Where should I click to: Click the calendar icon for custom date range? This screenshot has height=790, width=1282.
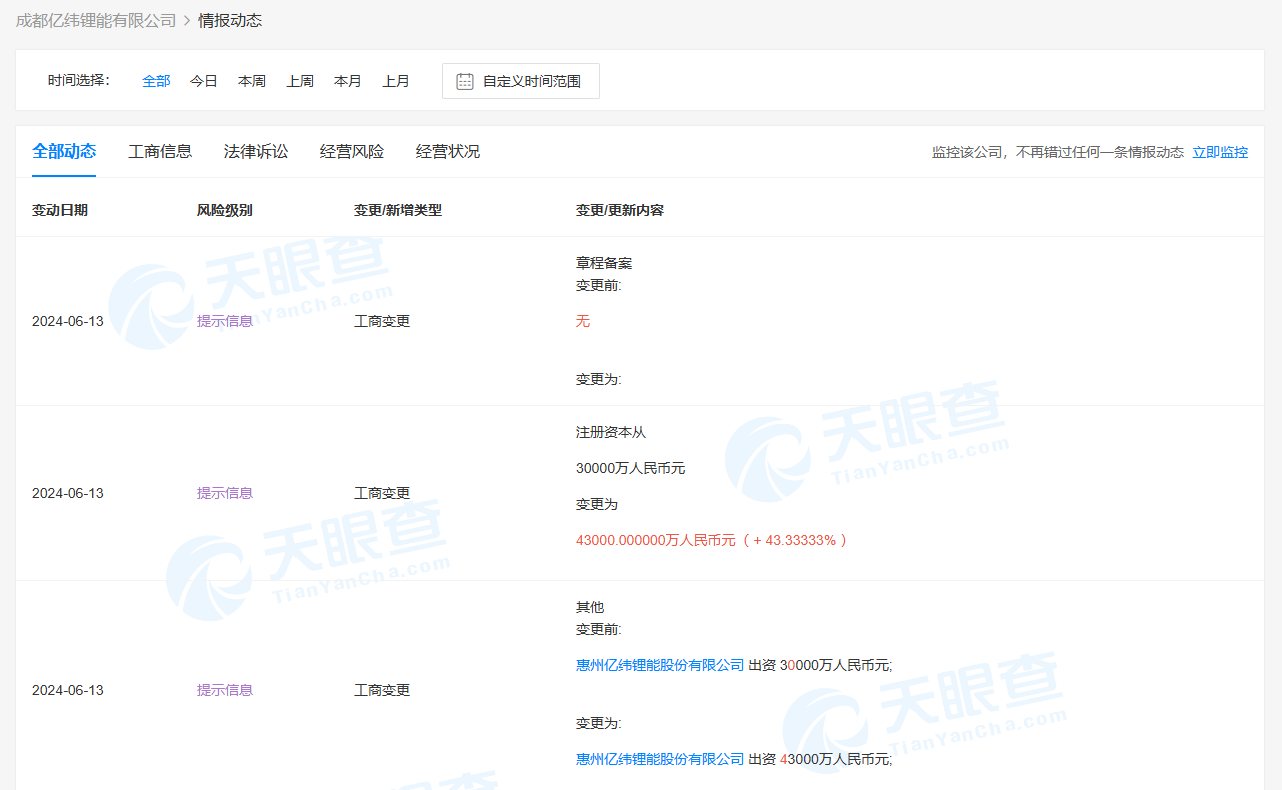(x=465, y=81)
